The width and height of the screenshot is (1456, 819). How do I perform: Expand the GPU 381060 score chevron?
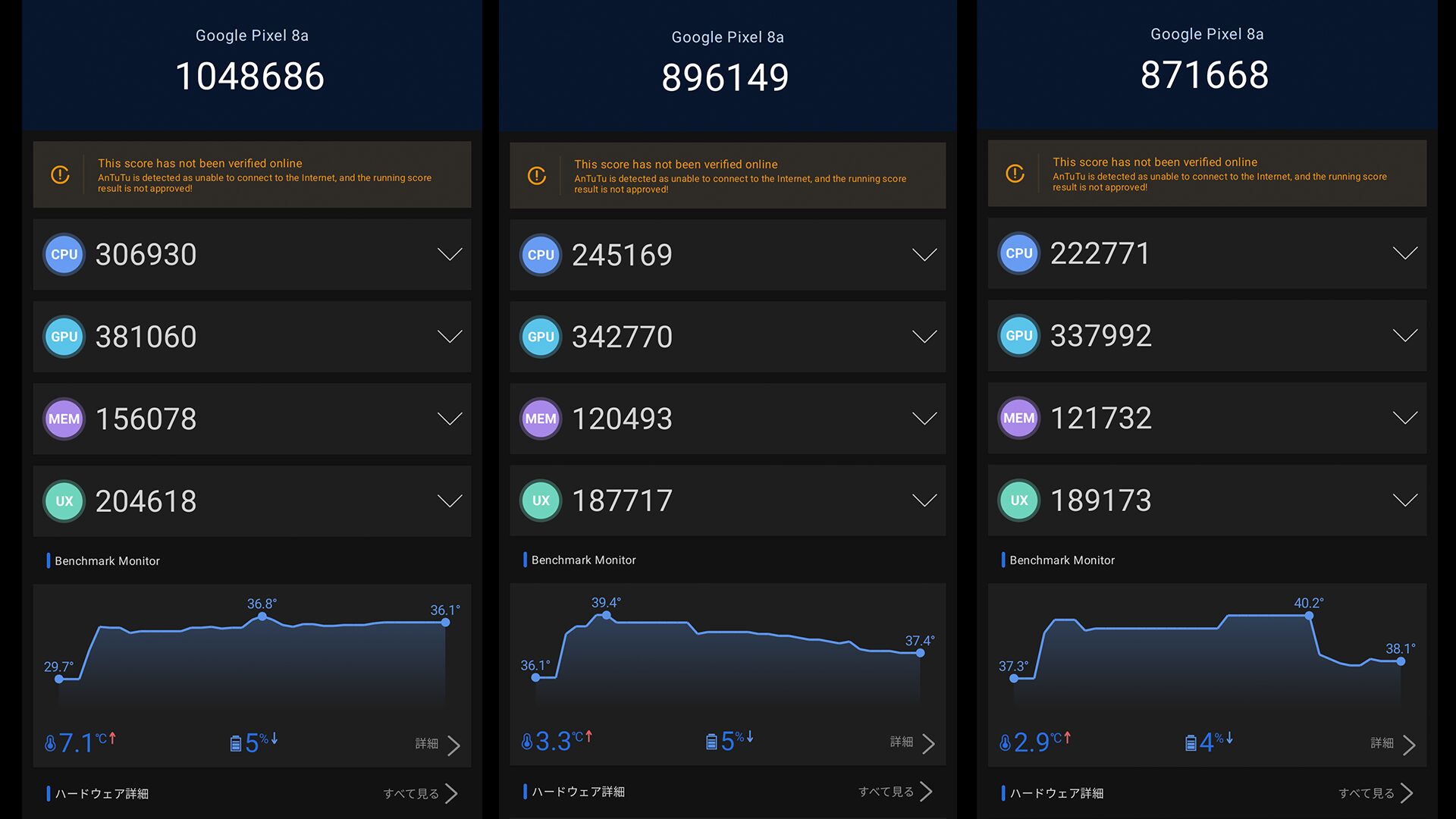coord(450,337)
